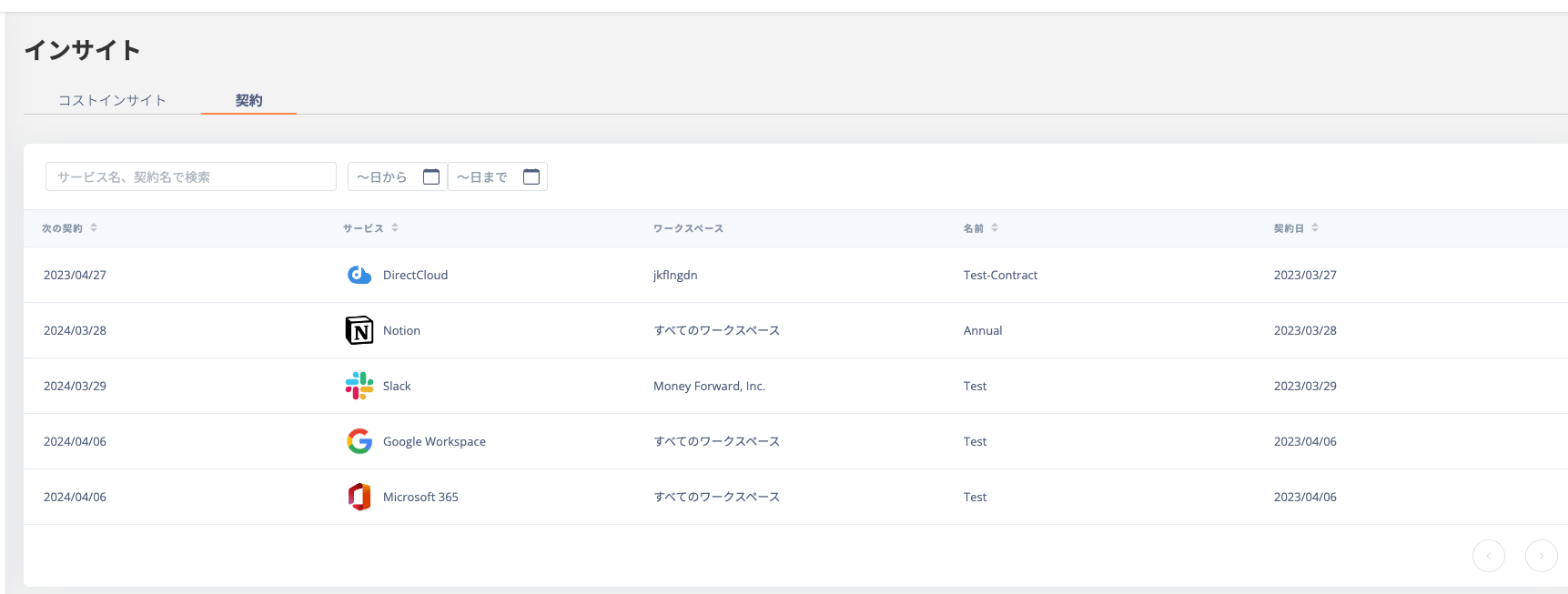This screenshot has height=594, width=1568.
Task: Click the 〜日まで date input
Action: click(498, 176)
